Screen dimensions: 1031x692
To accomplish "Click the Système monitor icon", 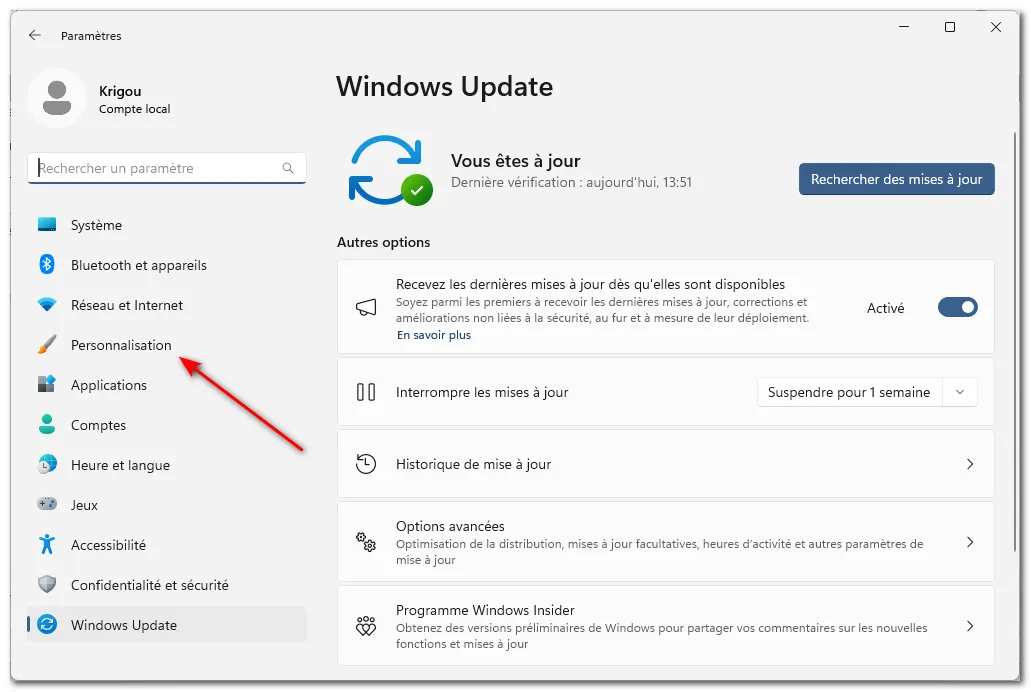I will pos(47,225).
